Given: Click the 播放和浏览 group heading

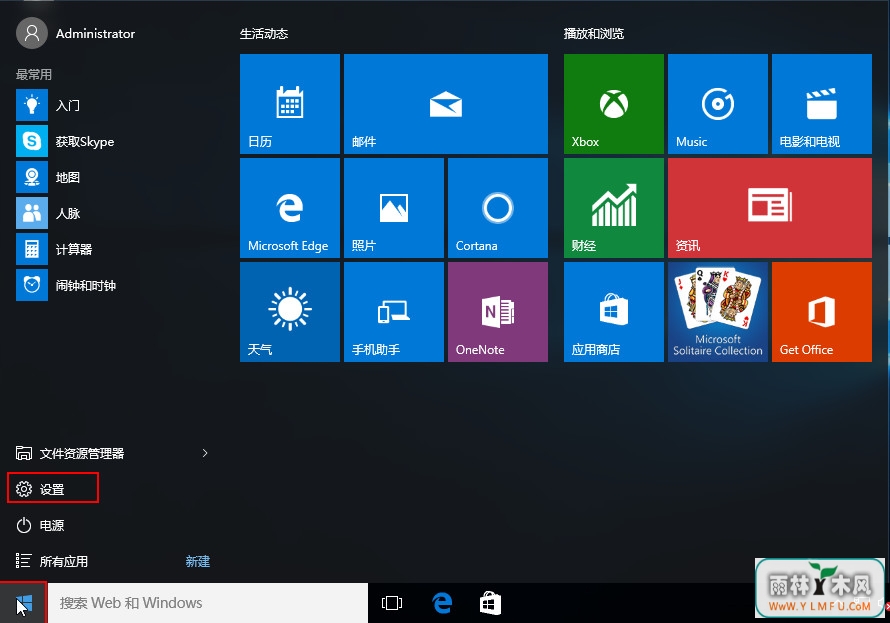Looking at the screenshot, I should click(x=594, y=33).
